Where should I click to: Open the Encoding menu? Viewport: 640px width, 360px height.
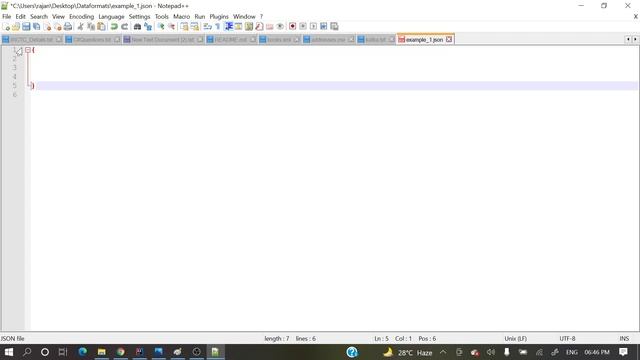point(82,16)
